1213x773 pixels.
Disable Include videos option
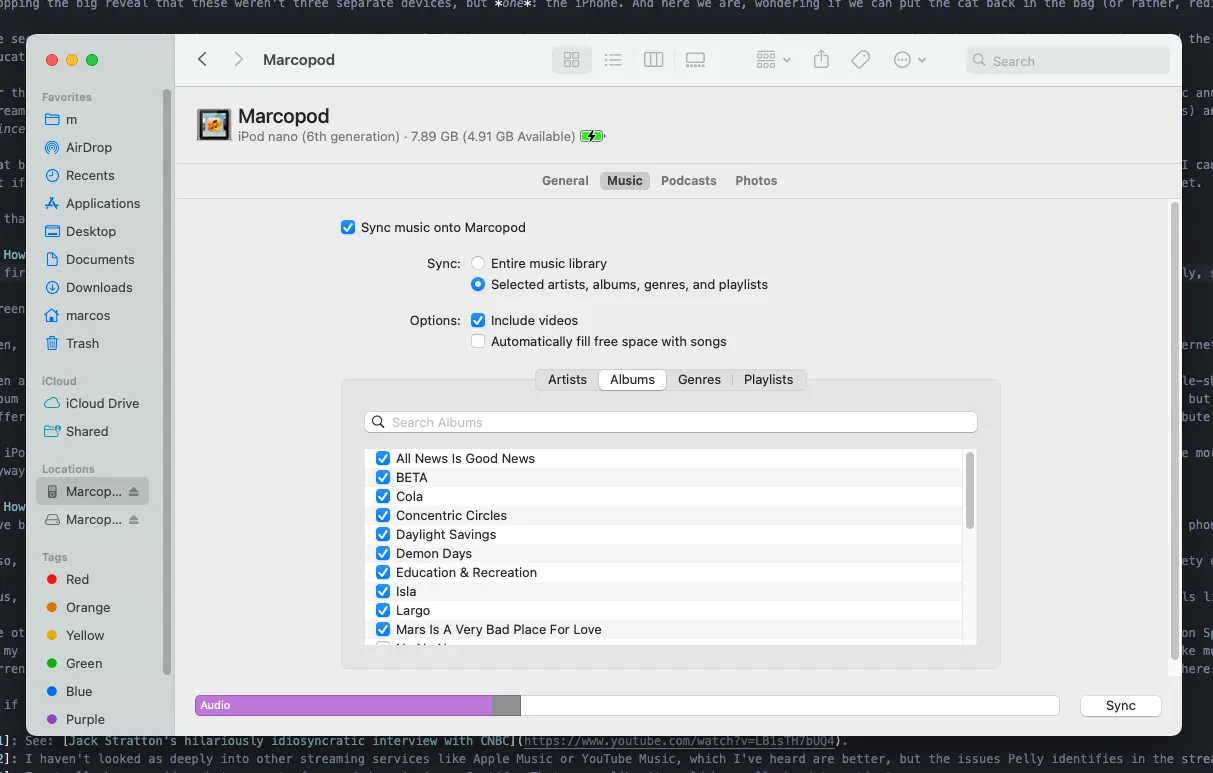[x=478, y=320]
